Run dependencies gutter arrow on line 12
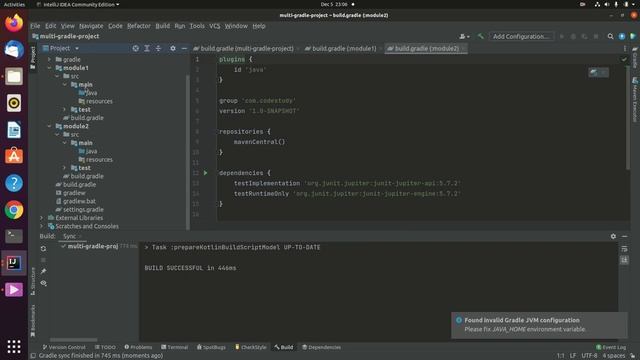The image size is (640, 360). click(x=205, y=173)
